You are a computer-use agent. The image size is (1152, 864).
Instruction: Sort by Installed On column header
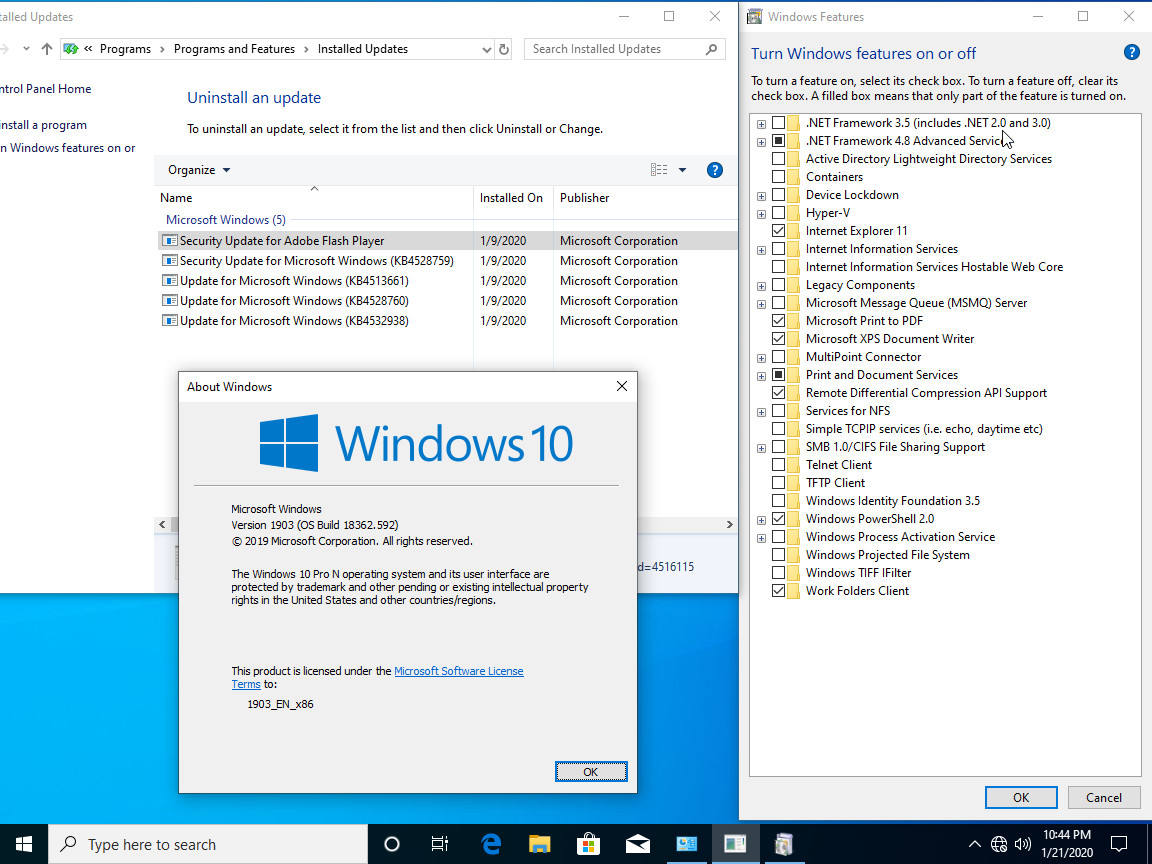coord(513,198)
